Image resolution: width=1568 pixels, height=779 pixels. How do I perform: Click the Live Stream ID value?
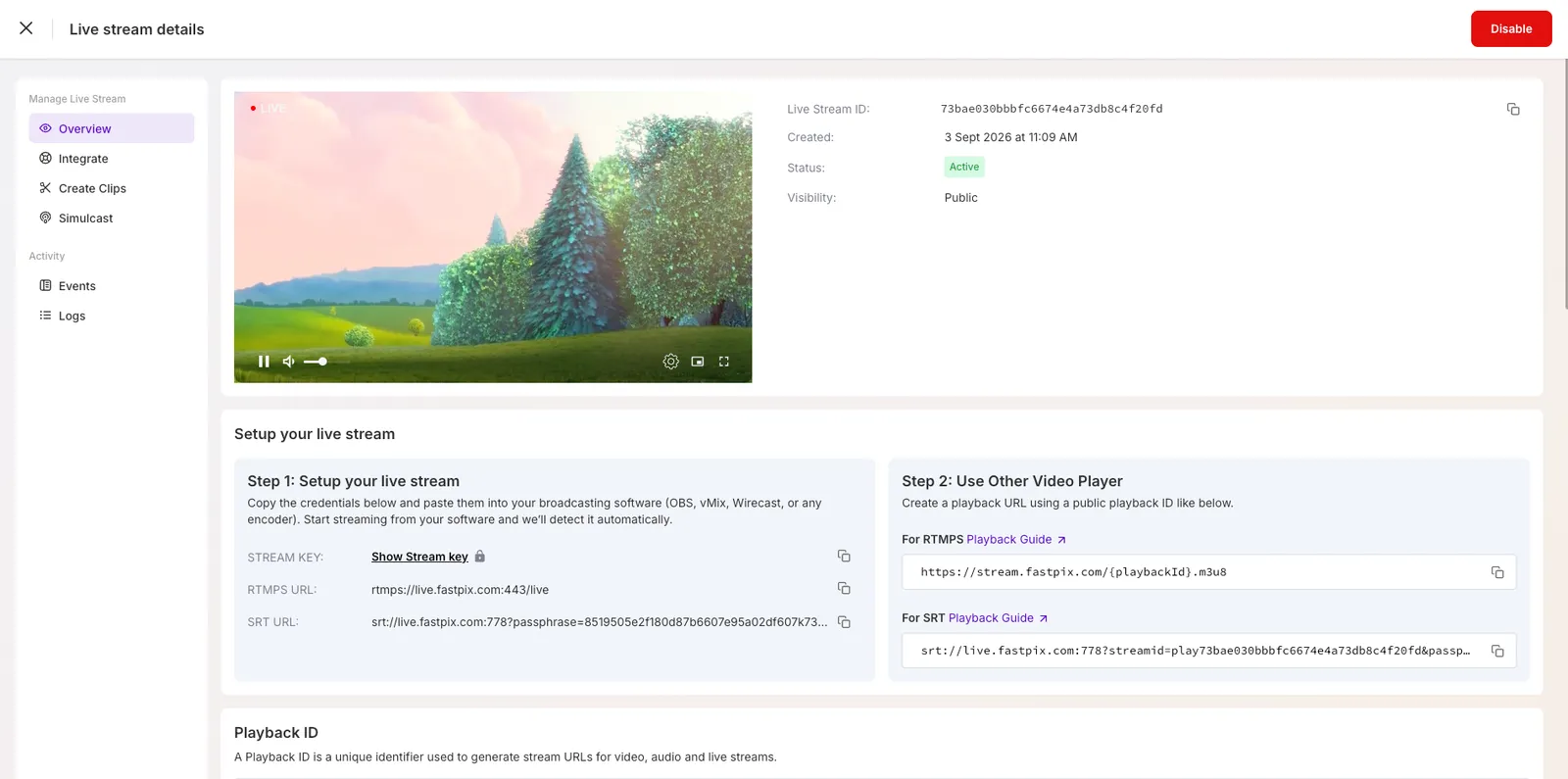pyautogui.click(x=1052, y=109)
